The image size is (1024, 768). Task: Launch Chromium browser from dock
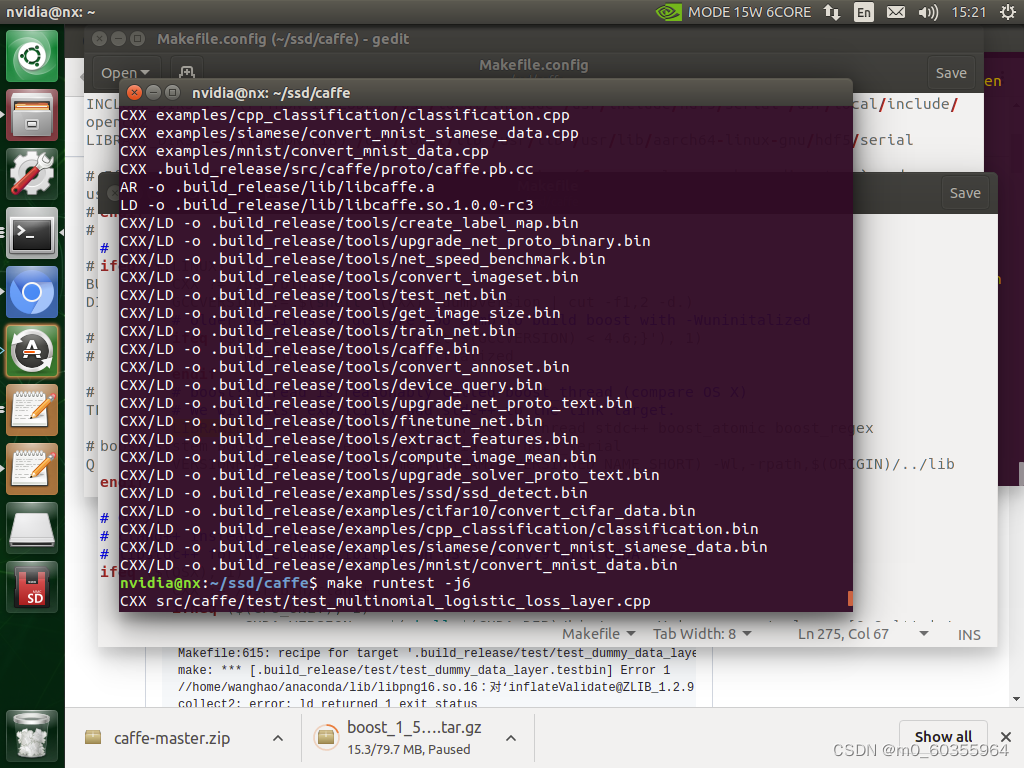click(32, 292)
